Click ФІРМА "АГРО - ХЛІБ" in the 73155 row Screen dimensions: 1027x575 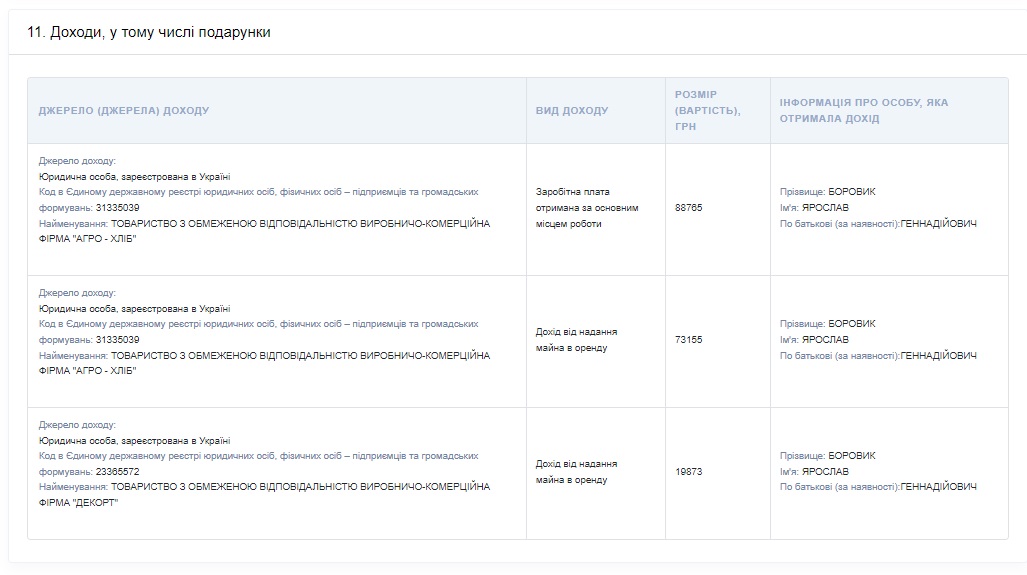tap(87, 371)
